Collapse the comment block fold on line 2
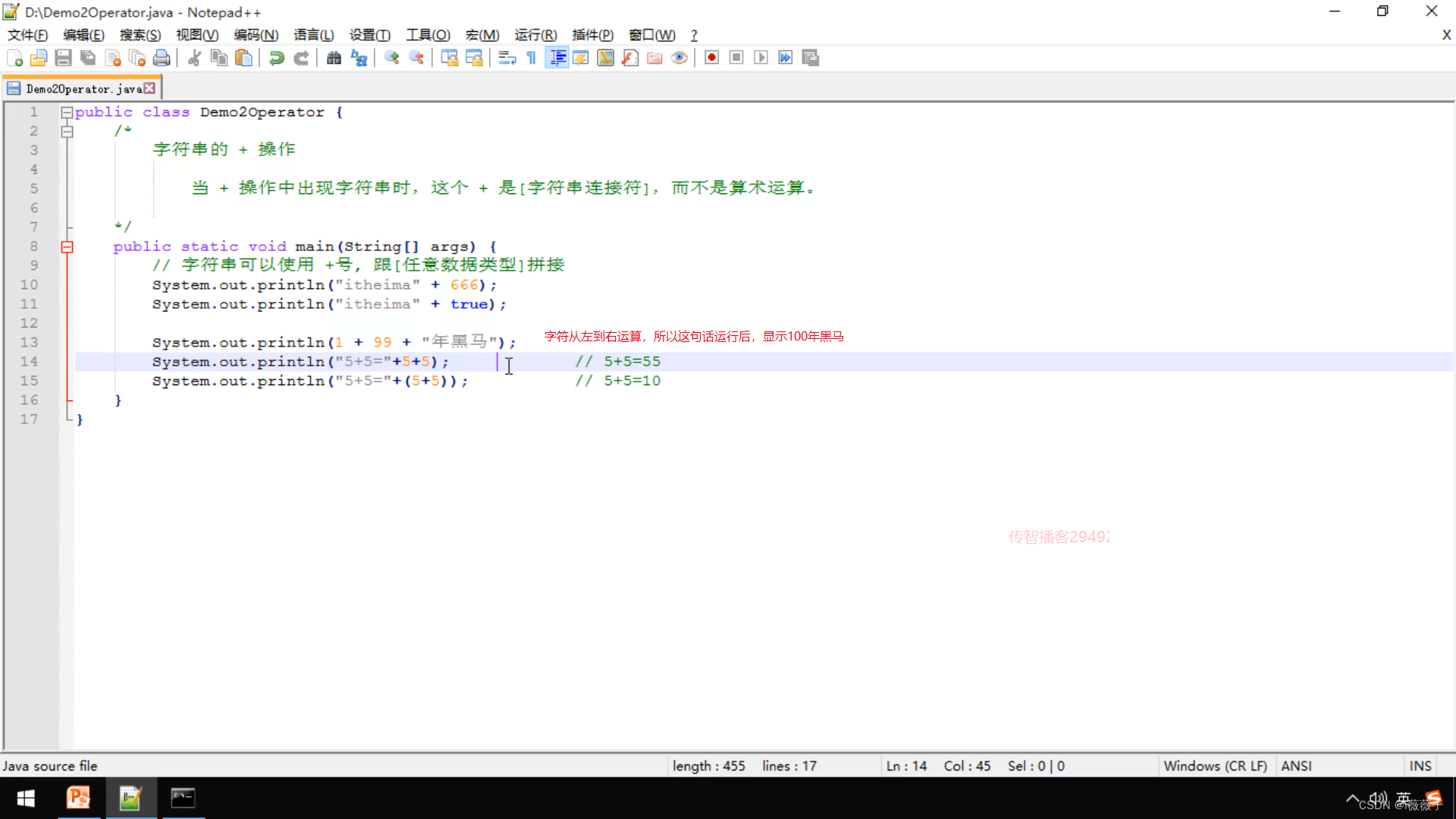1456x819 pixels. pos(67,131)
